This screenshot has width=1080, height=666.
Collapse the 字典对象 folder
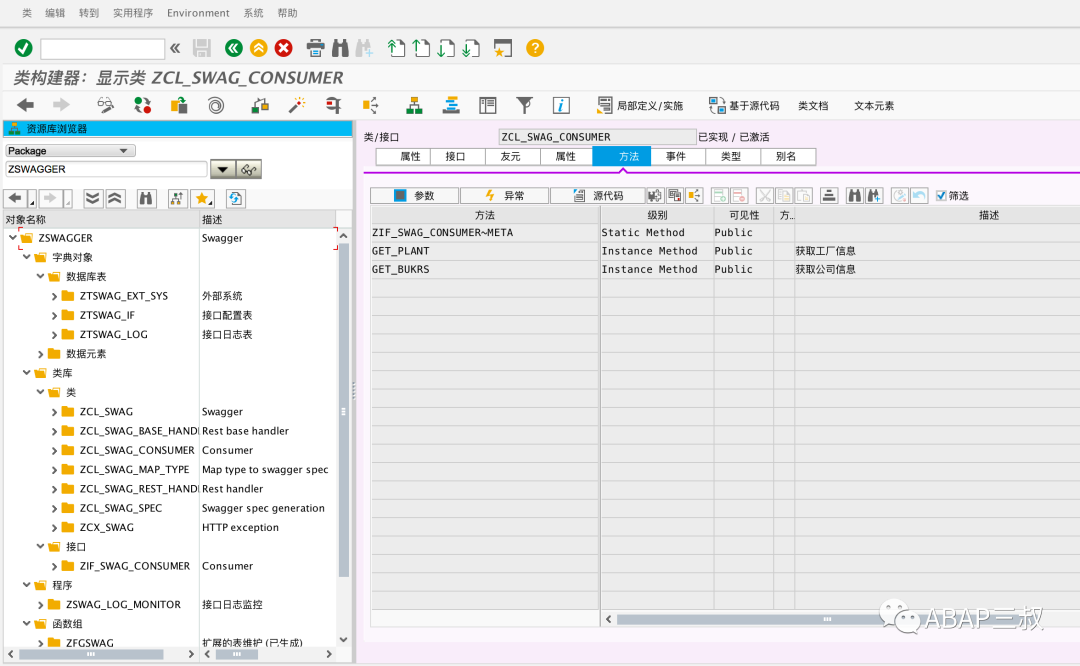point(27,257)
